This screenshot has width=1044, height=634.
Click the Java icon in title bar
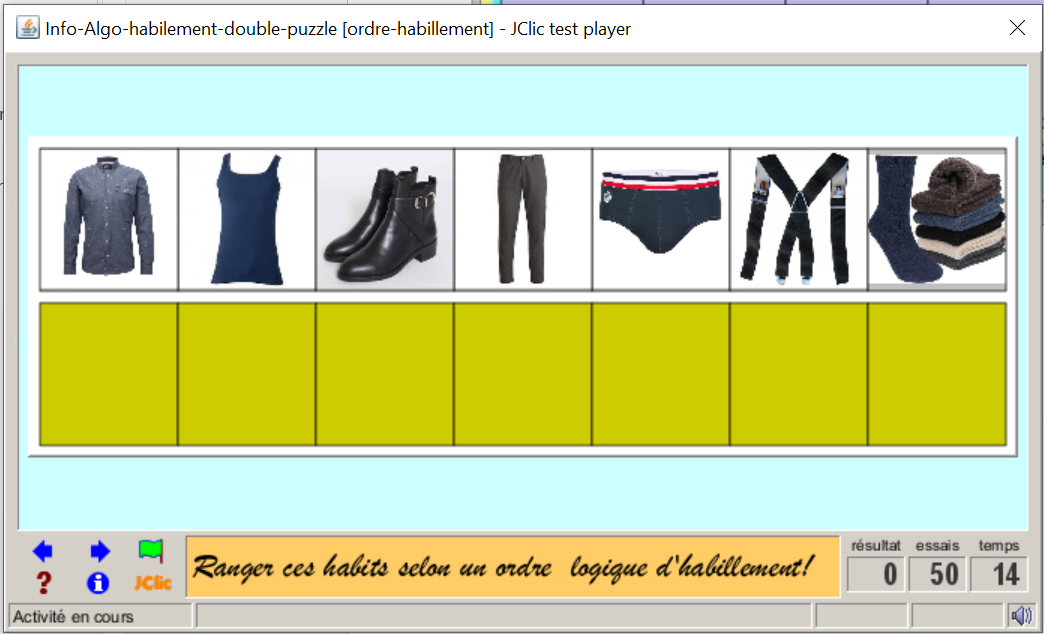point(28,28)
